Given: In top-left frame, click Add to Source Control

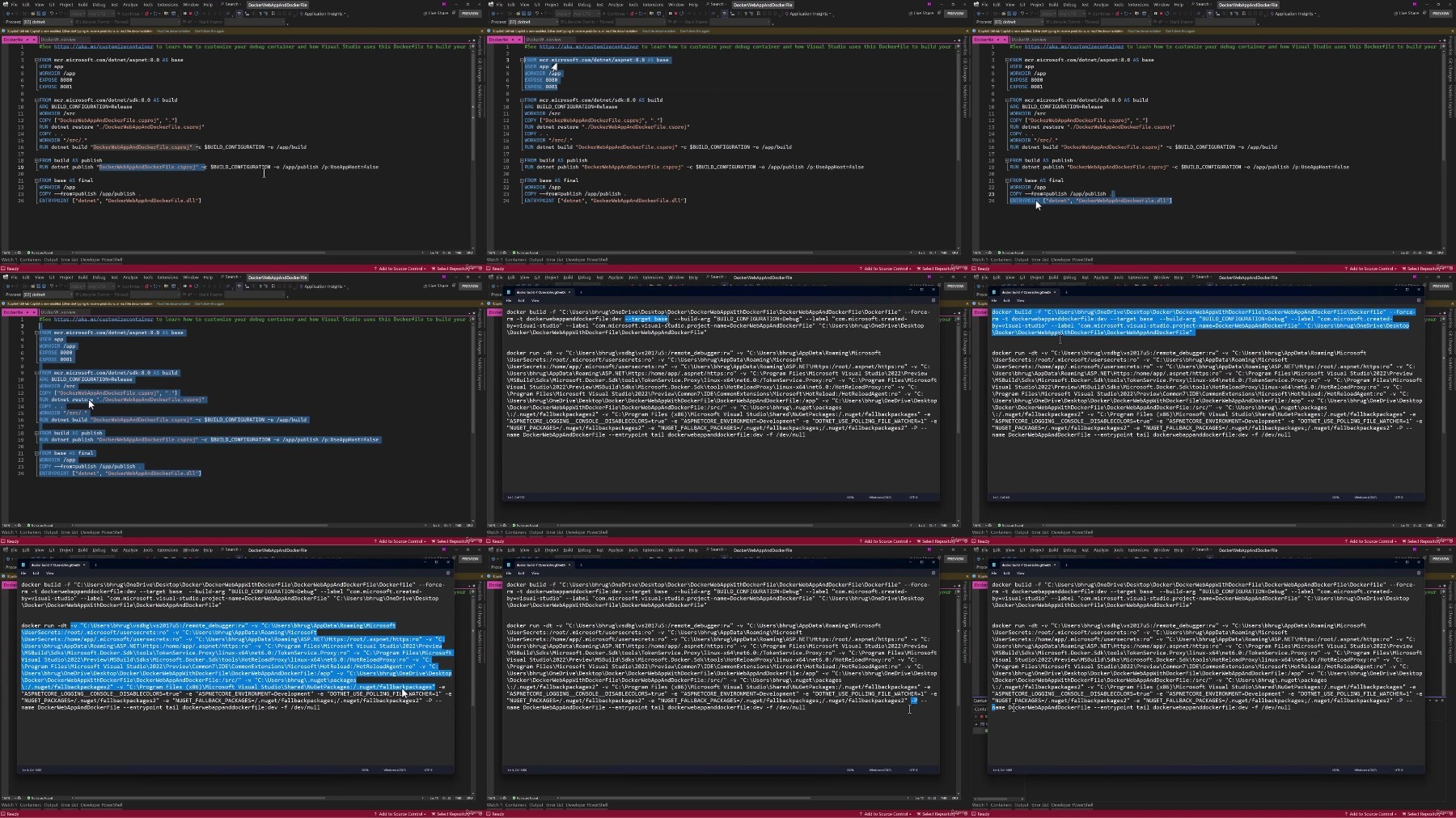Looking at the screenshot, I should click(400, 269).
